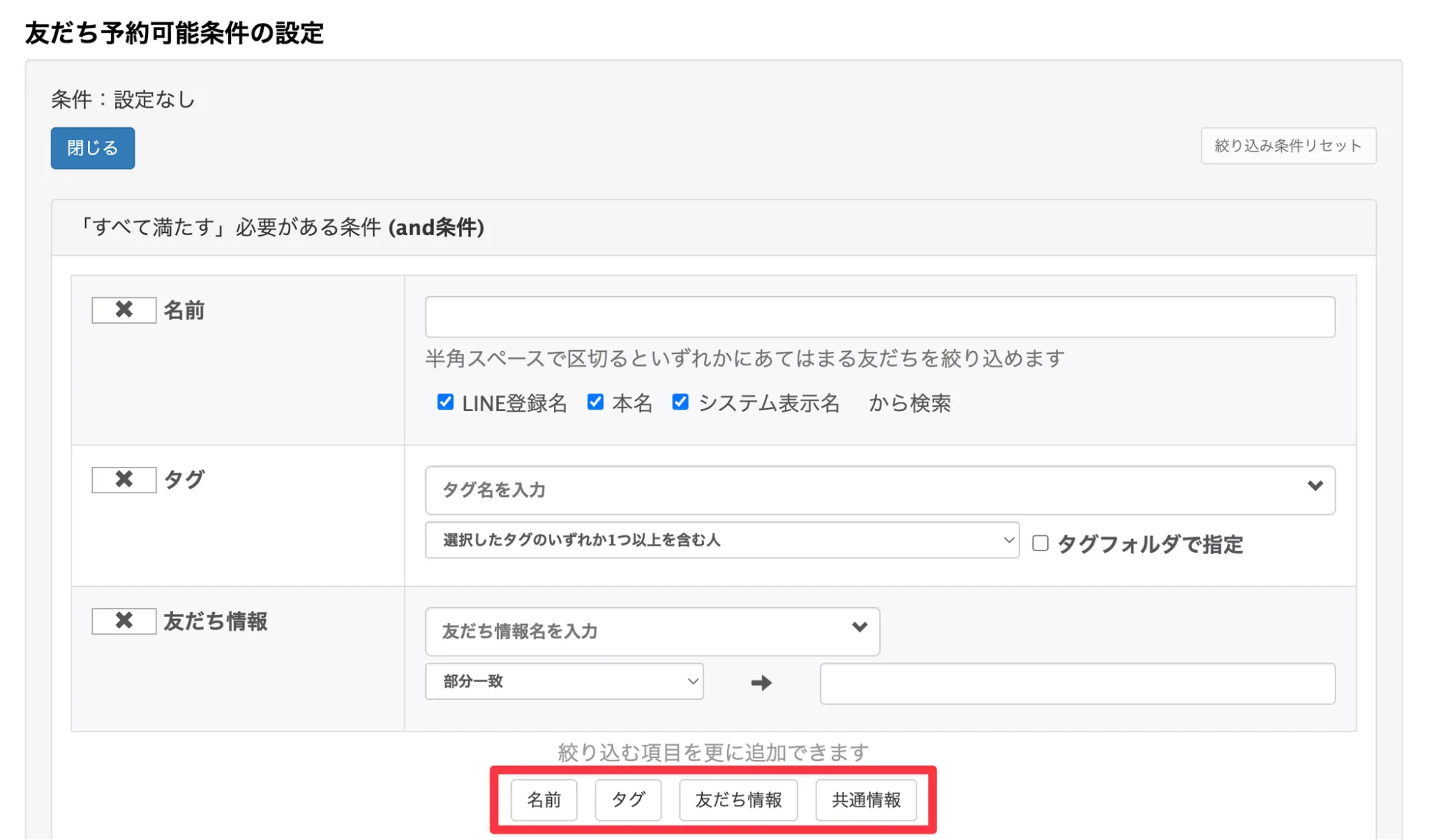Open the tag match condition dropdown
This screenshot has width=1429, height=840.
coord(722,541)
